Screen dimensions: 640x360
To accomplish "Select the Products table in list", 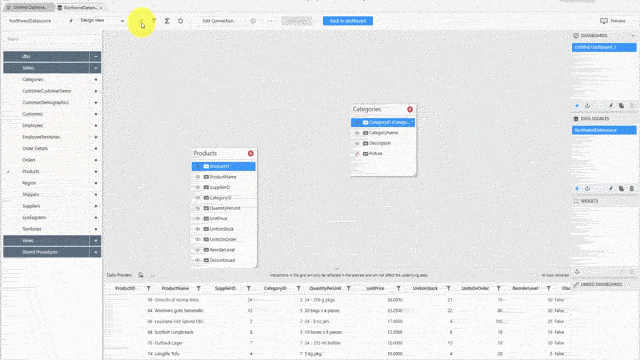I will [31, 171].
